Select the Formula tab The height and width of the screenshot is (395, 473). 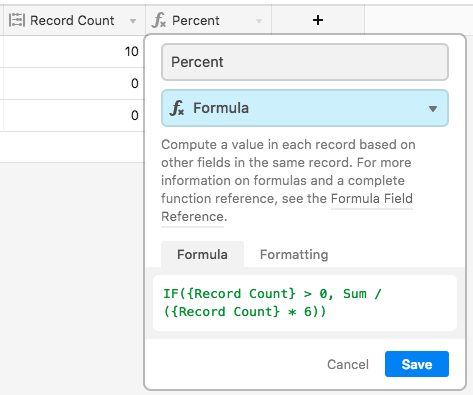(202, 254)
